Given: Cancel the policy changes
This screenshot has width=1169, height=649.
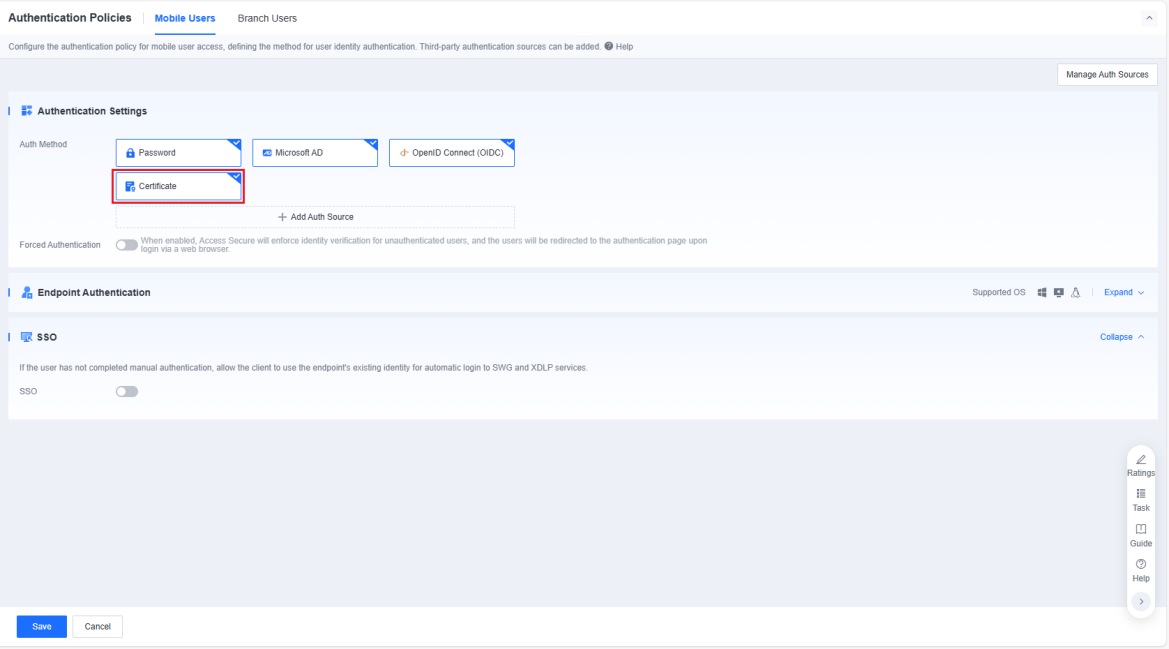Looking at the screenshot, I should coord(98,627).
